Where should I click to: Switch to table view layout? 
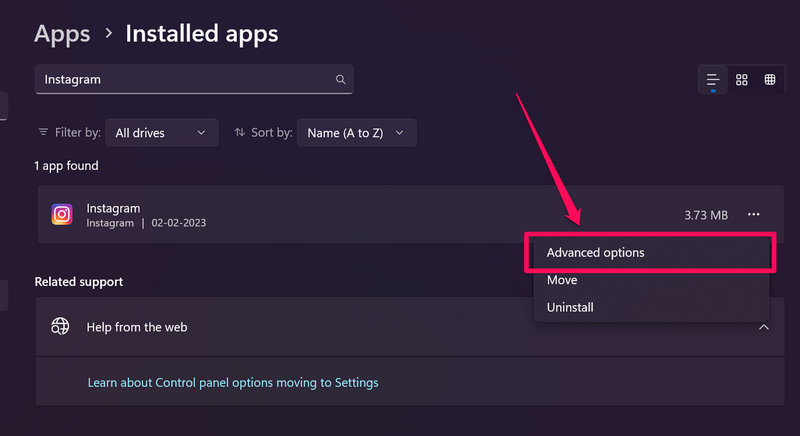770,80
